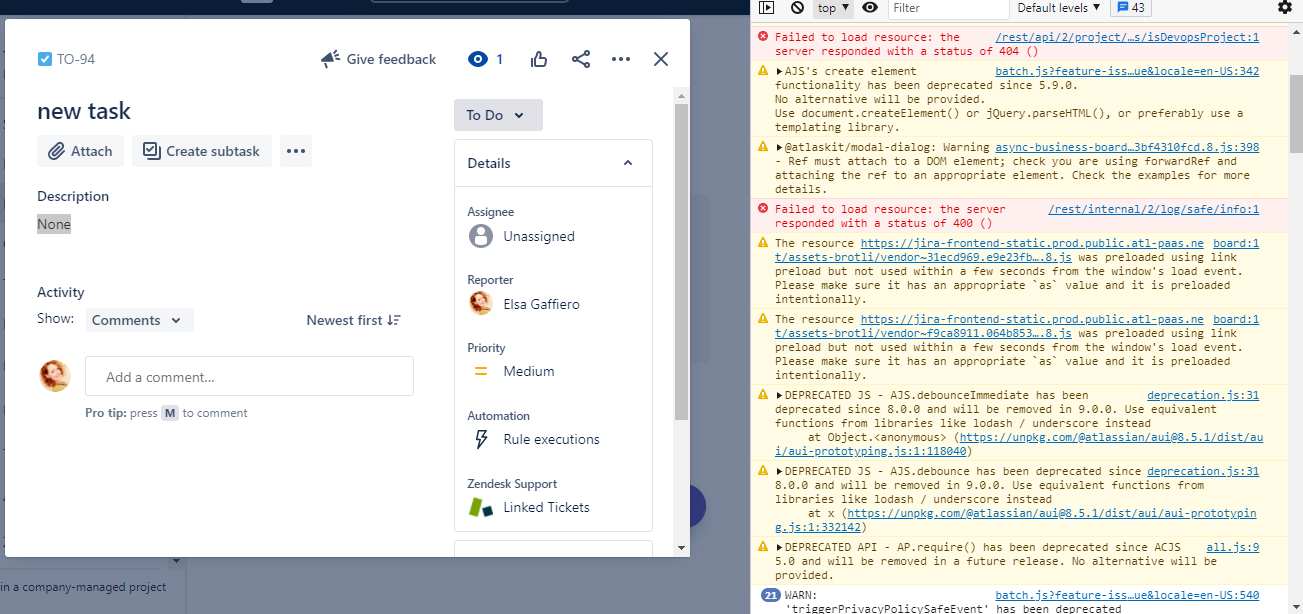Open the share issue icon
This screenshot has width=1303, height=614.
(x=581, y=59)
